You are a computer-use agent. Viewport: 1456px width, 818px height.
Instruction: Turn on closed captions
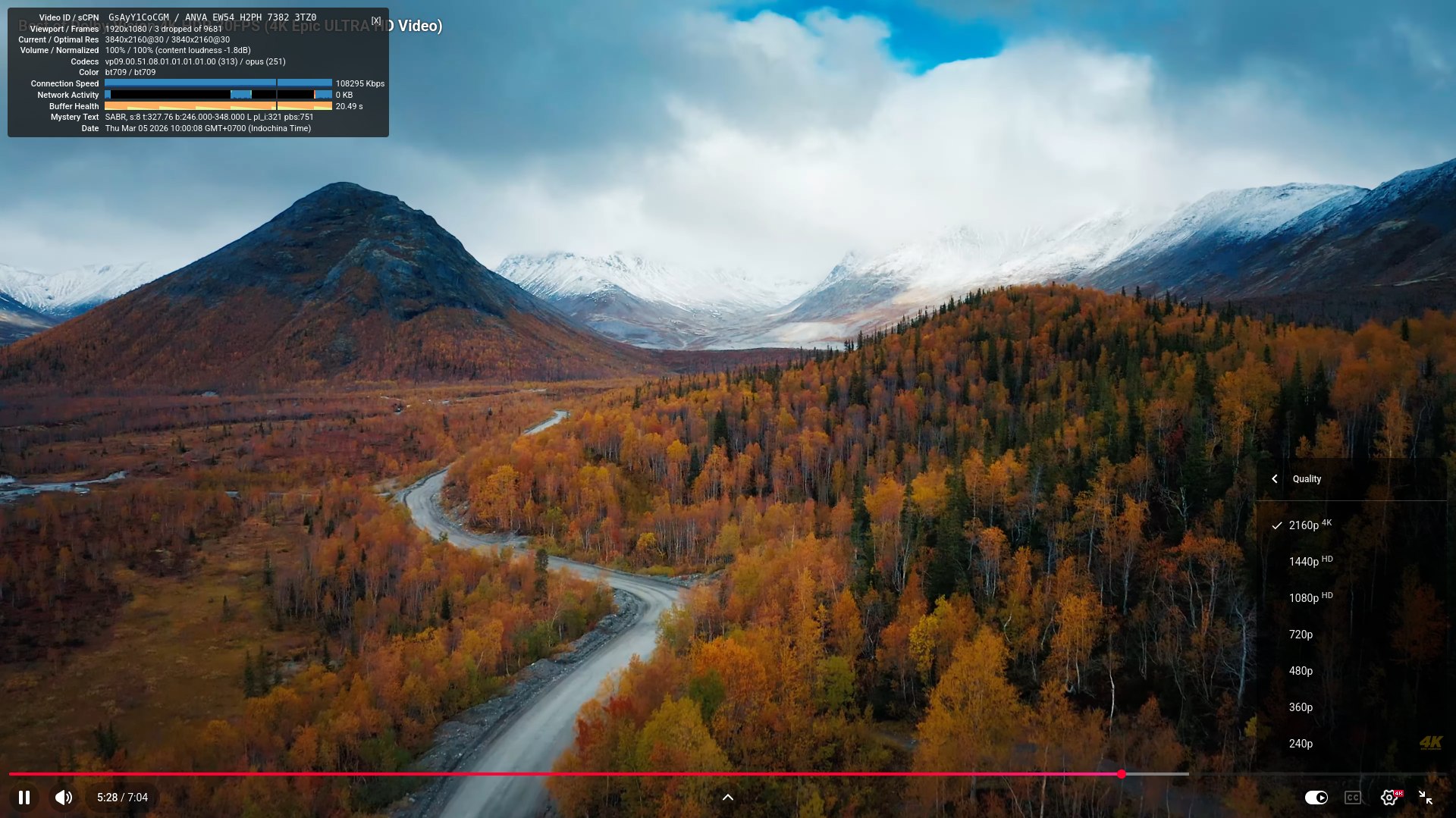[x=1353, y=798]
